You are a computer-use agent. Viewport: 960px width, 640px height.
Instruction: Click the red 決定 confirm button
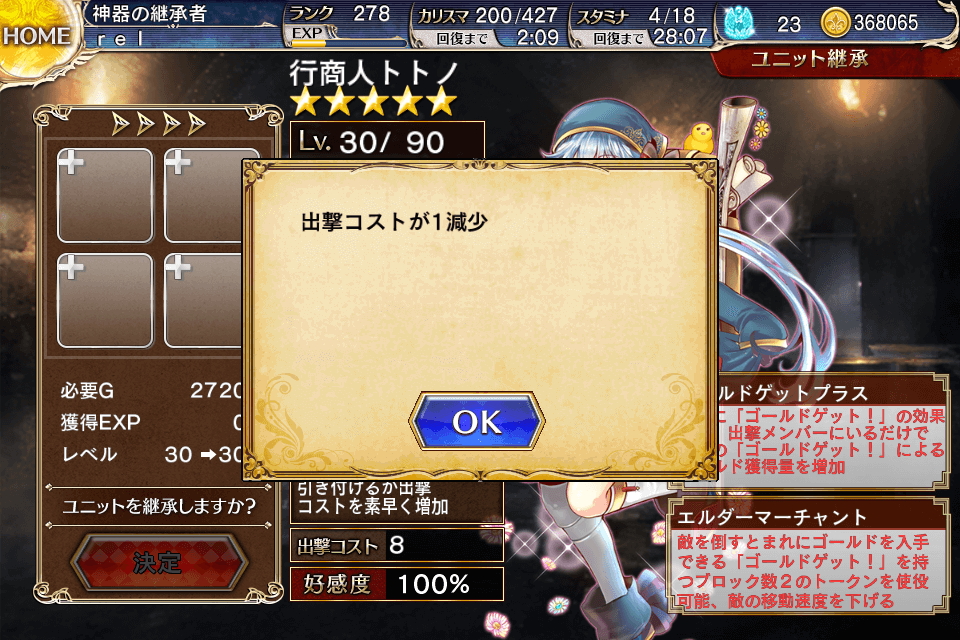[158, 562]
